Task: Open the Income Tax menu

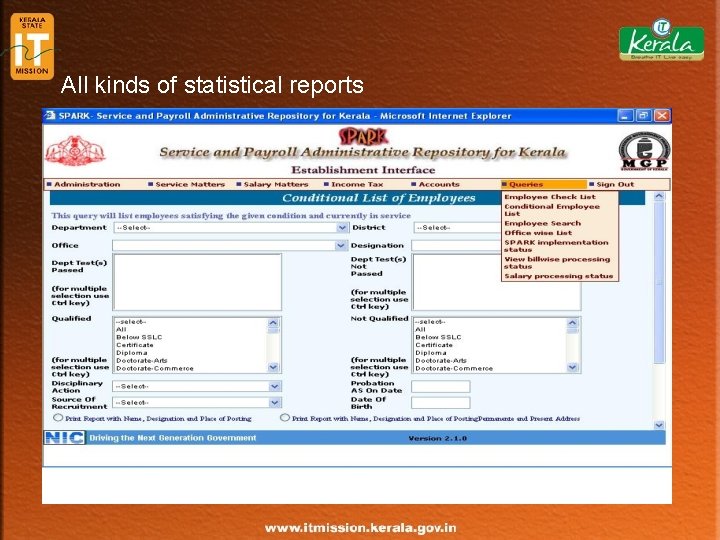Action: tap(357, 185)
